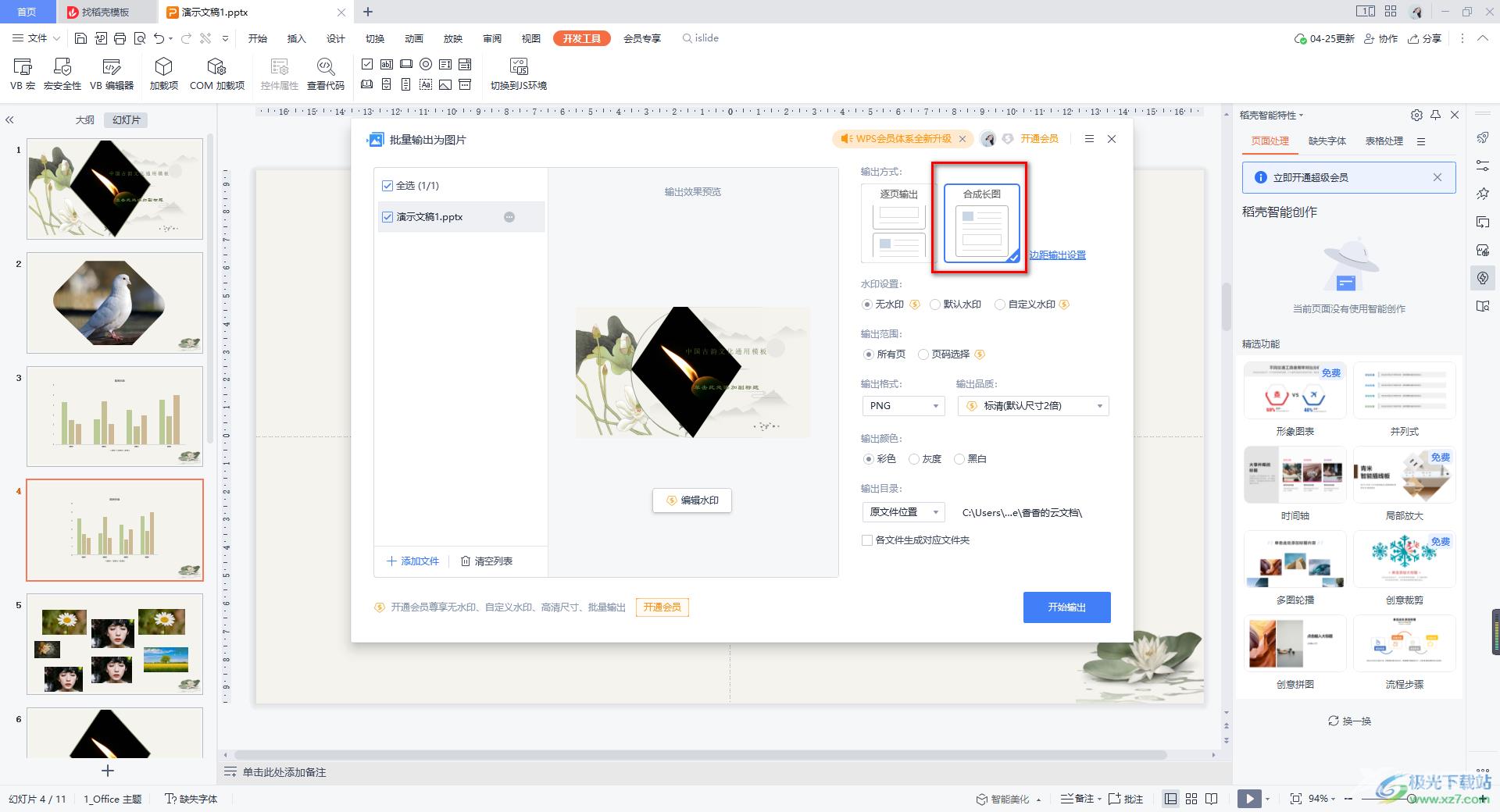The width and height of the screenshot is (1500, 812).
Task: Close the 稻壳智能特性 side panel
Action: coord(1455,115)
